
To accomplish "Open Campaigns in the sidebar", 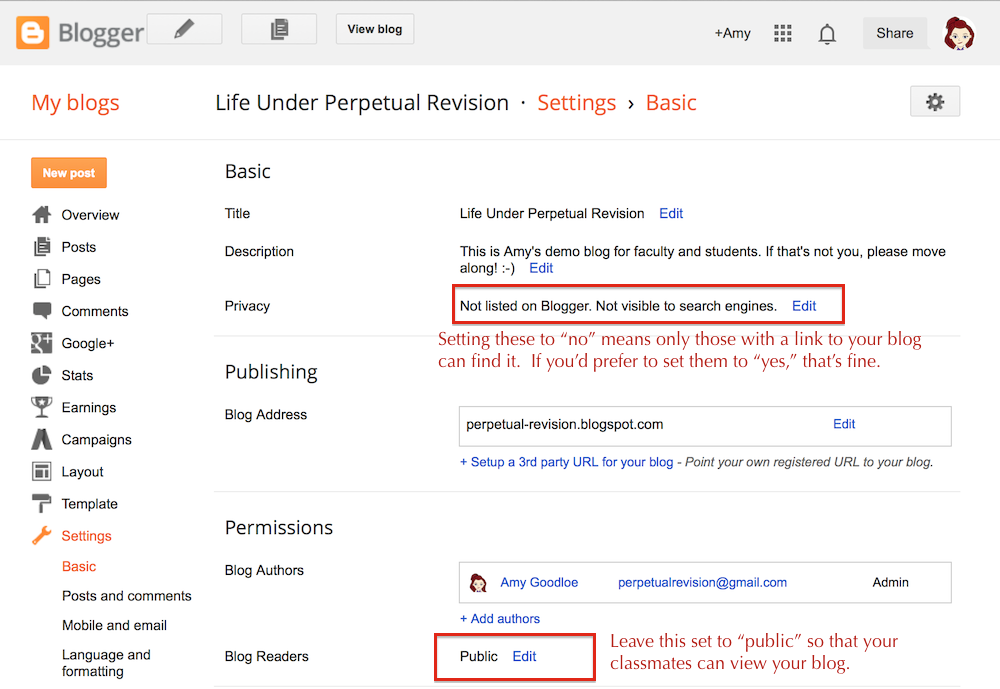I will click(x=96, y=440).
